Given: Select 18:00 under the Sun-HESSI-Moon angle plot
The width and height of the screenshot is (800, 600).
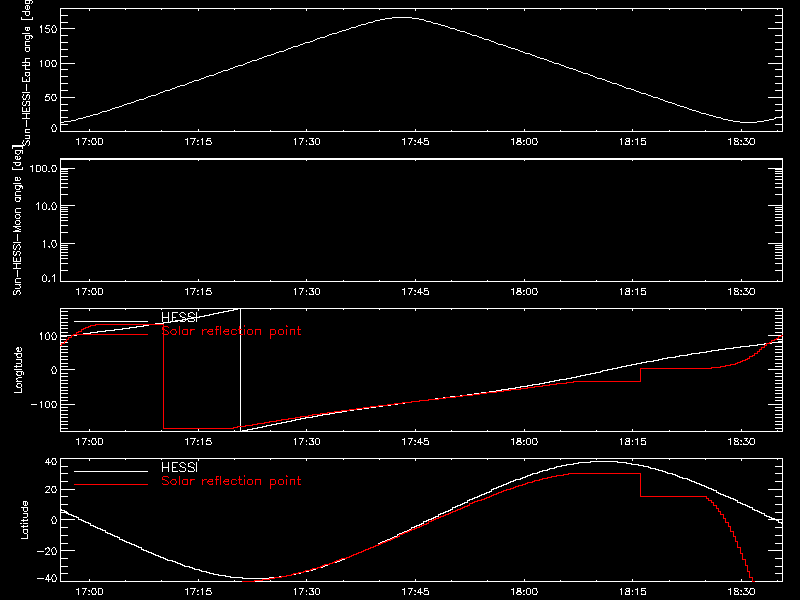Looking at the screenshot, I should tap(524, 292).
